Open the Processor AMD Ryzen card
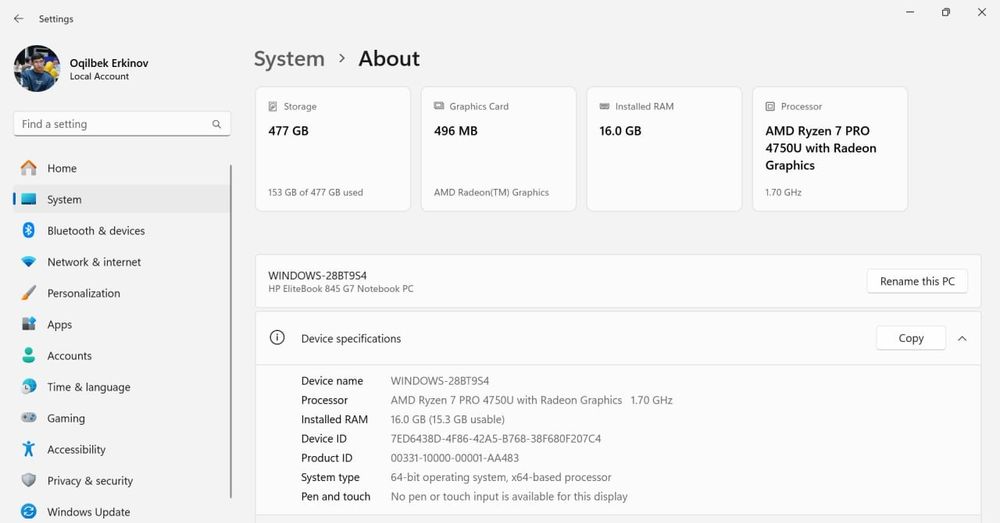 coord(830,149)
